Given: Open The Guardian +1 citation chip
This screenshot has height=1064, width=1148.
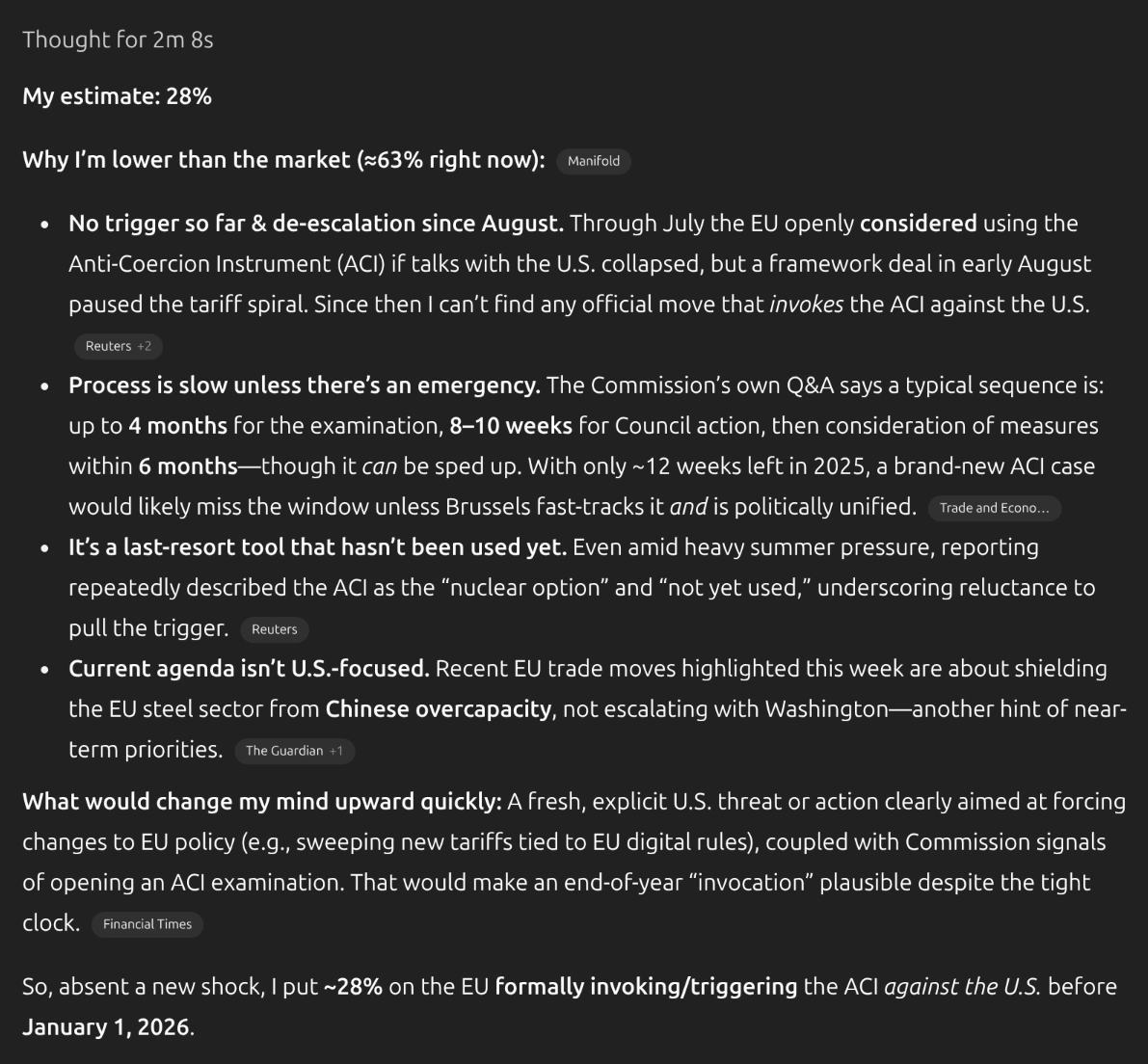Looking at the screenshot, I should pos(294,751).
